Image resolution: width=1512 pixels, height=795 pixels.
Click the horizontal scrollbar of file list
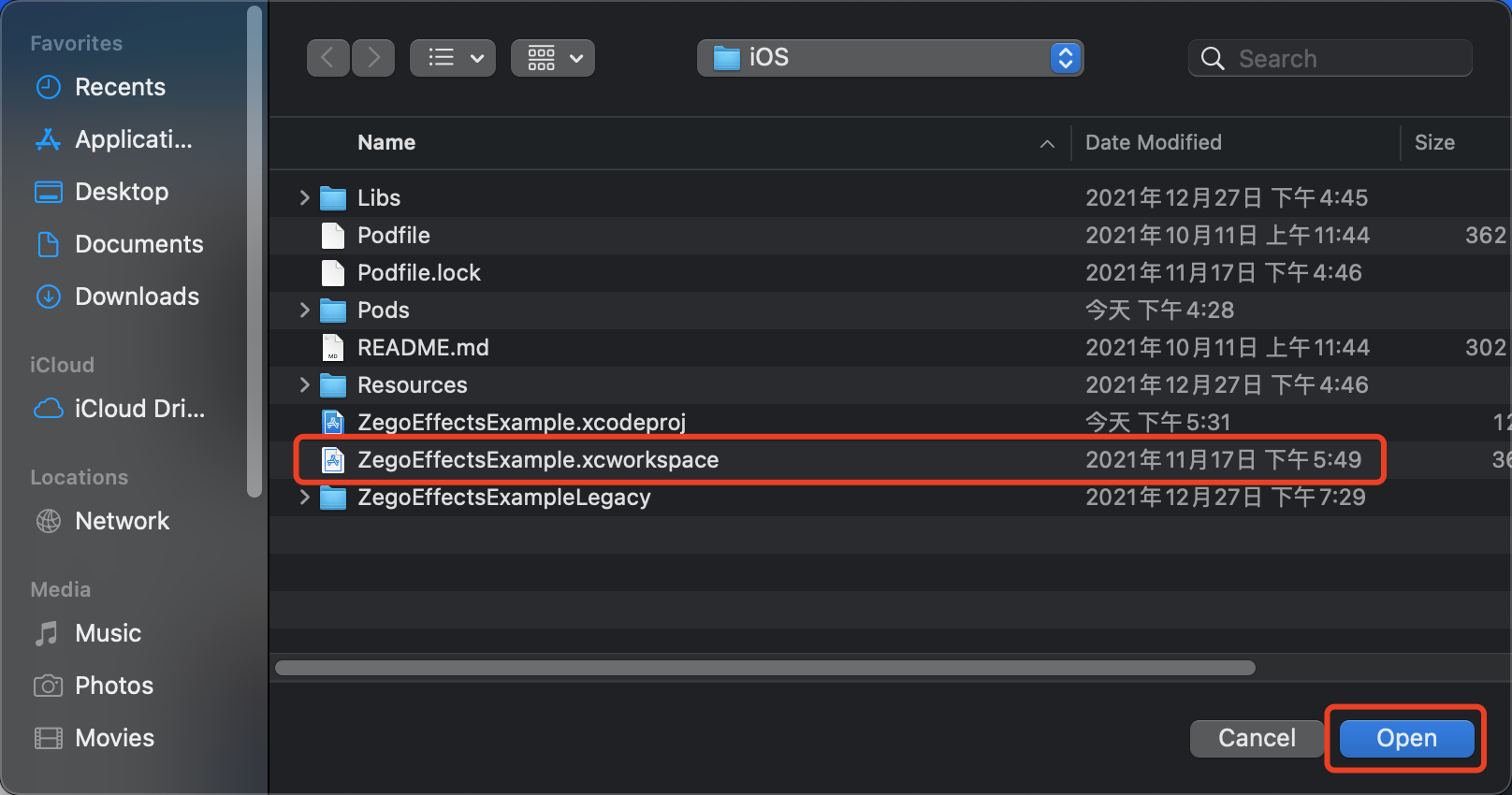point(765,668)
